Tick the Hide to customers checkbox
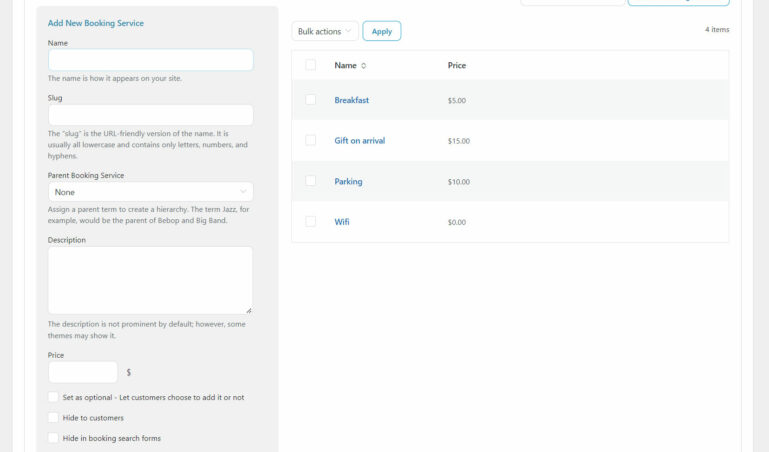769x452 pixels. pyautogui.click(x=53, y=418)
